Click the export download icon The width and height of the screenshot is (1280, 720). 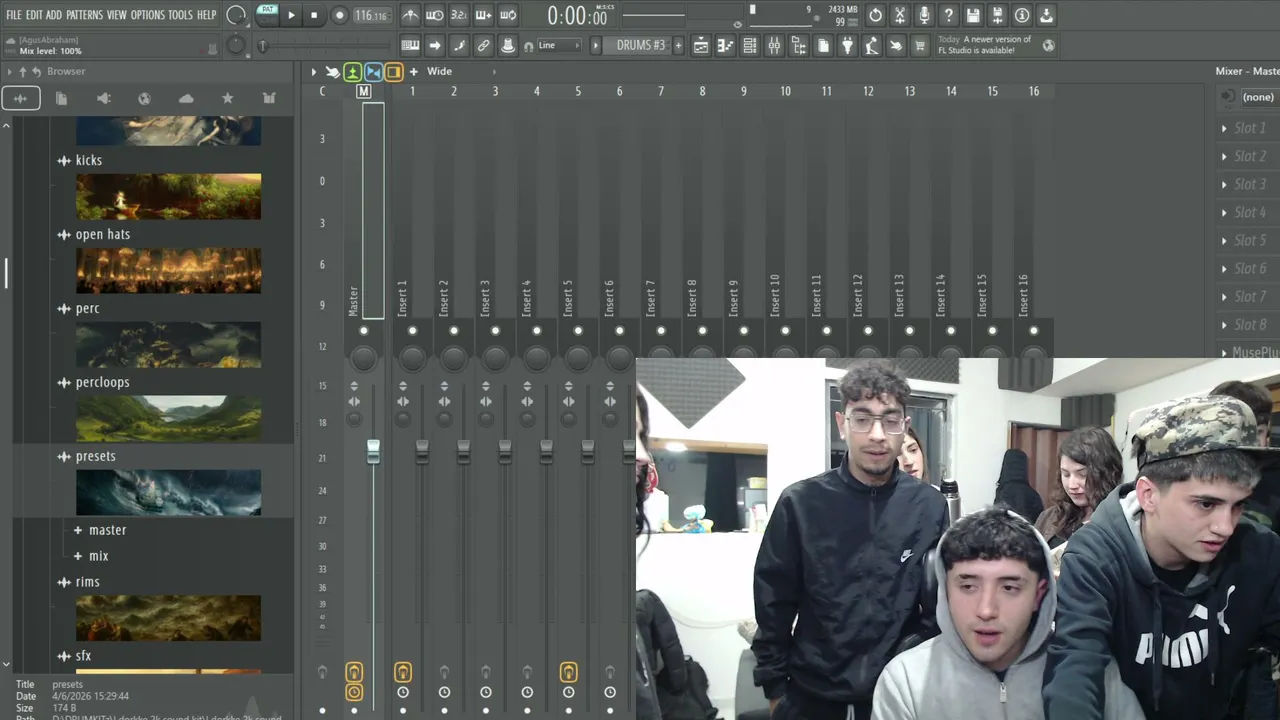(x=1046, y=15)
